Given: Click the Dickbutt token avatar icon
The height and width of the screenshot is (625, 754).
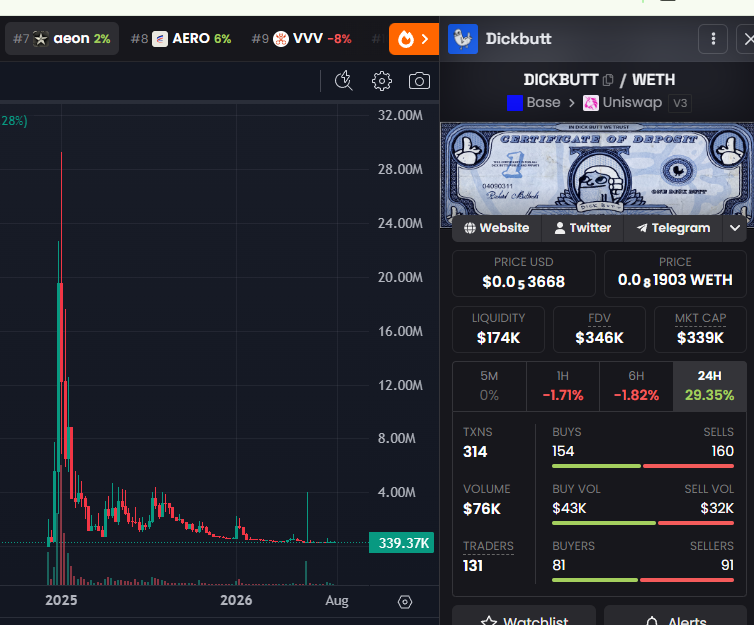Looking at the screenshot, I should coord(463,39).
